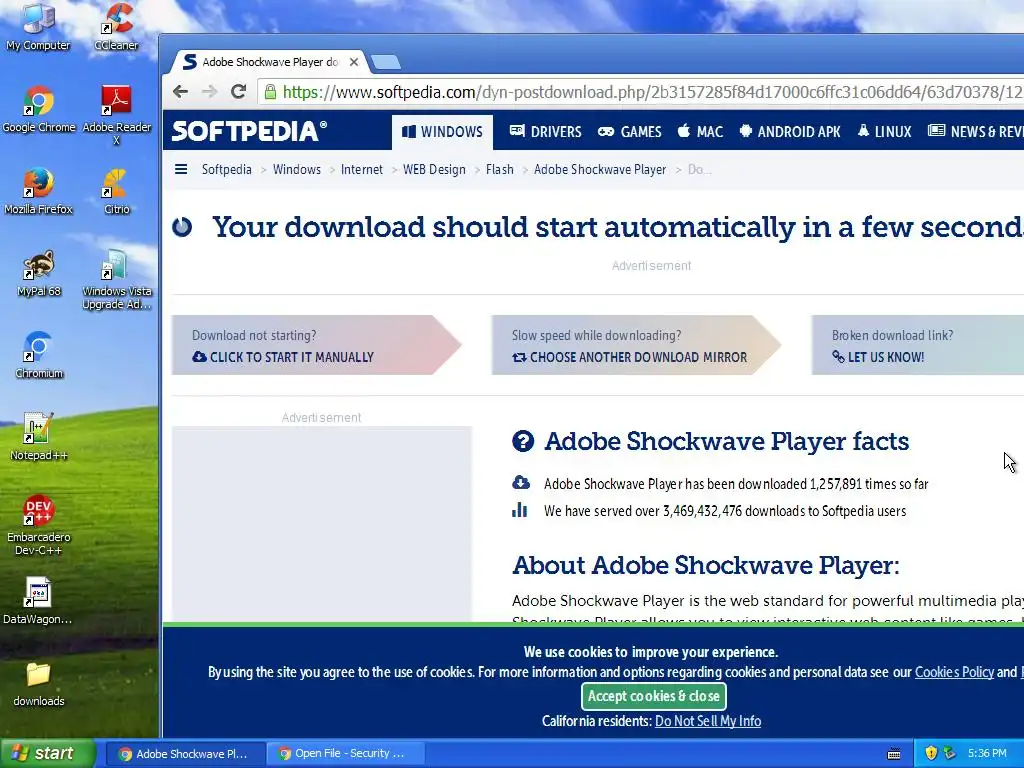
Task: Click the green padlock security icon
Action: 270,92
